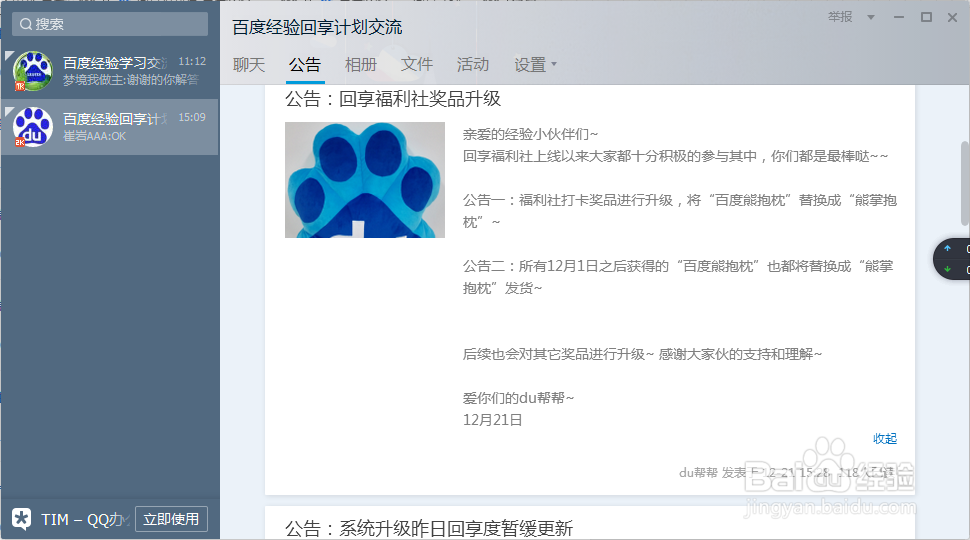Collapse the announcement via 收起

click(x=885, y=439)
